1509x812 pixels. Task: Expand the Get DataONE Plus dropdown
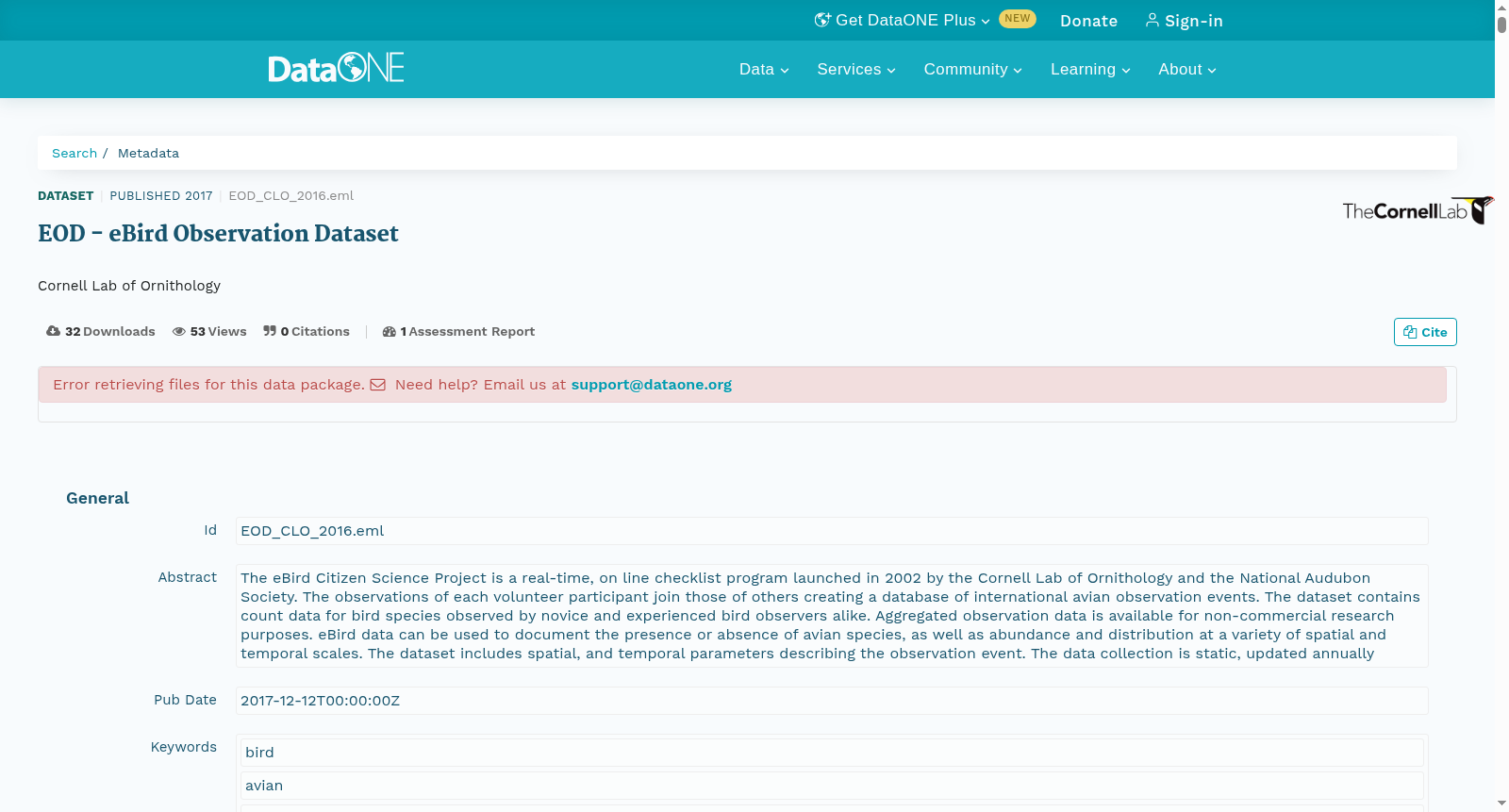[x=903, y=20]
